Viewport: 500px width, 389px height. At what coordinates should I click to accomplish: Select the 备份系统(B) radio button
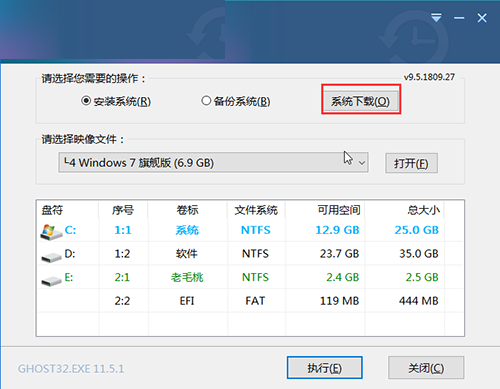(x=206, y=100)
